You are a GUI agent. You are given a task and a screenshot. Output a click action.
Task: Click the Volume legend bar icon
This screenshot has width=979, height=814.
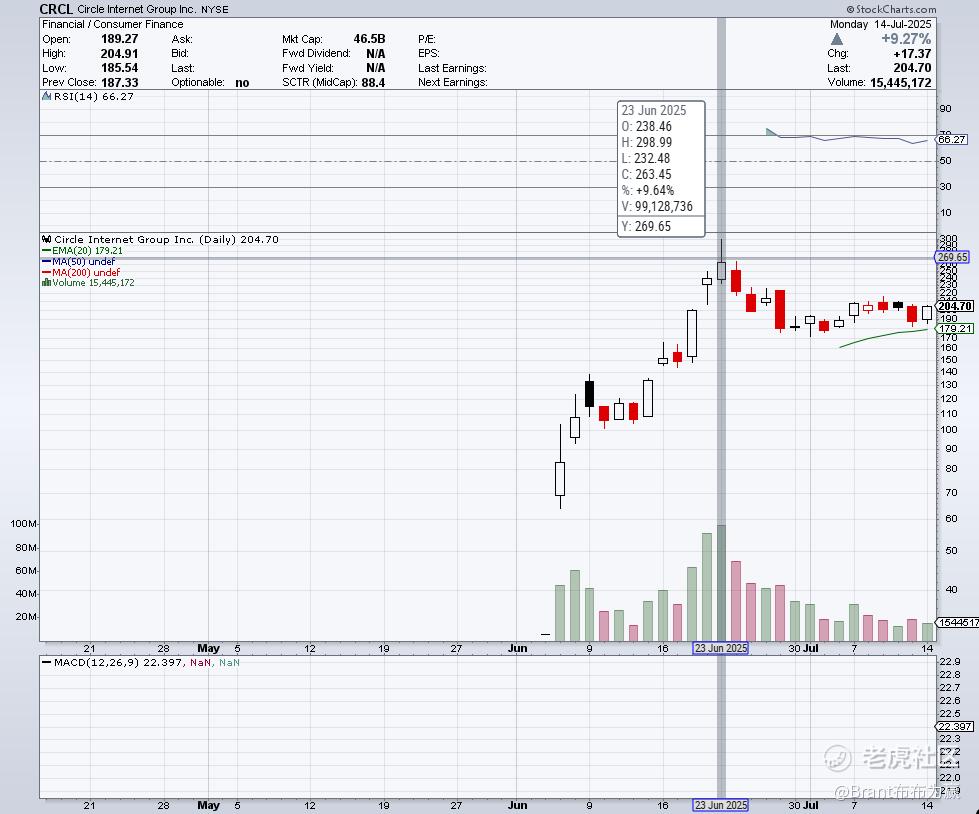pyautogui.click(x=46, y=283)
